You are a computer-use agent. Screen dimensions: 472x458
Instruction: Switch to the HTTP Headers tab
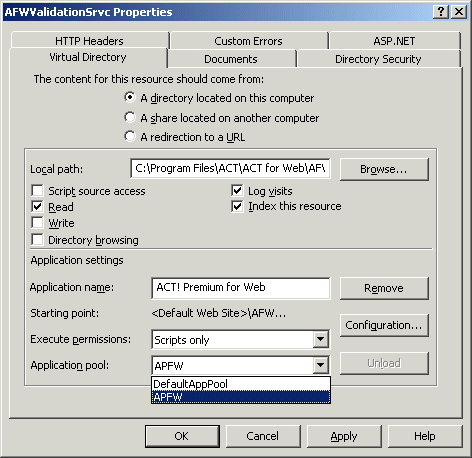[x=89, y=41]
